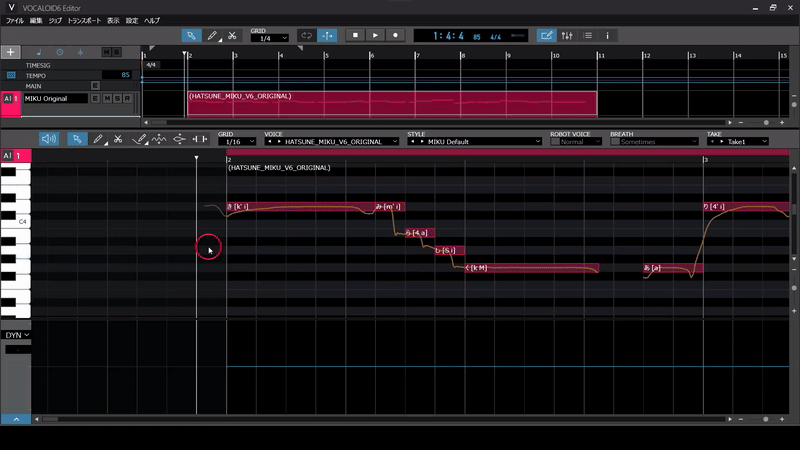Enable the BREATH checkbox
The width and height of the screenshot is (800, 450).
[615, 142]
